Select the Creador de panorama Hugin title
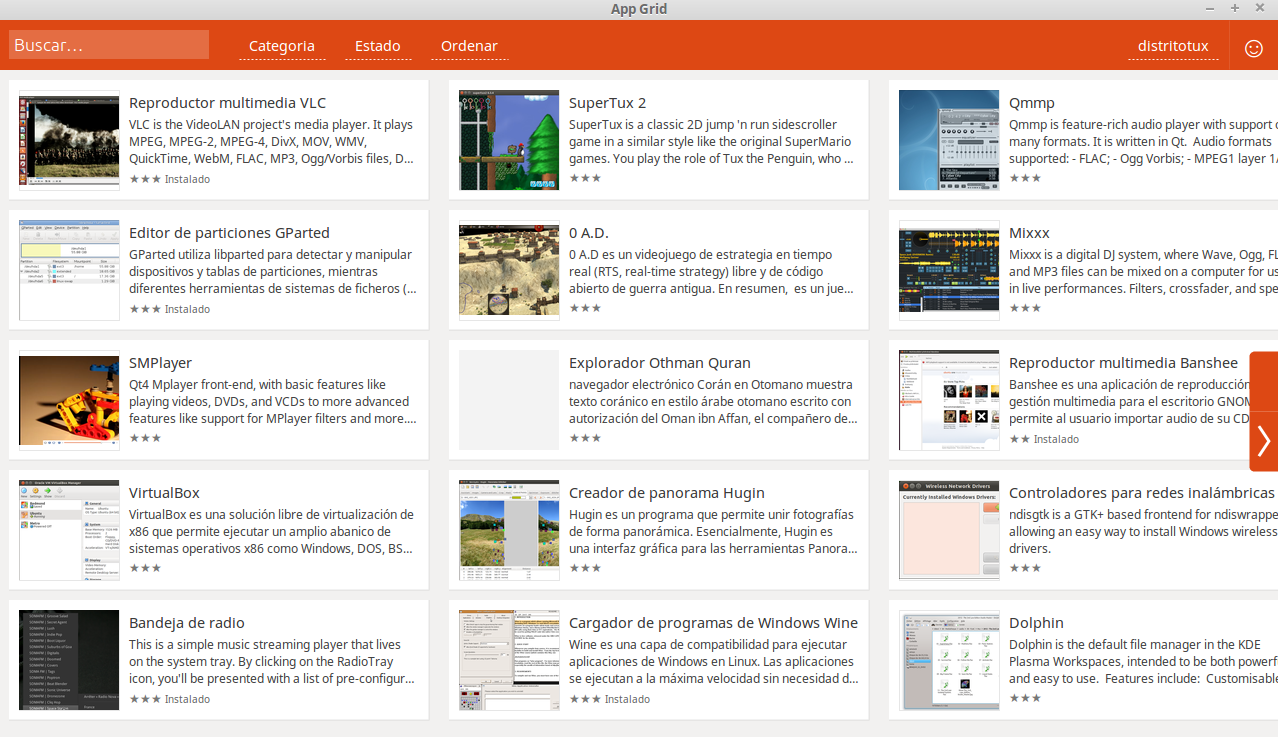 click(667, 492)
